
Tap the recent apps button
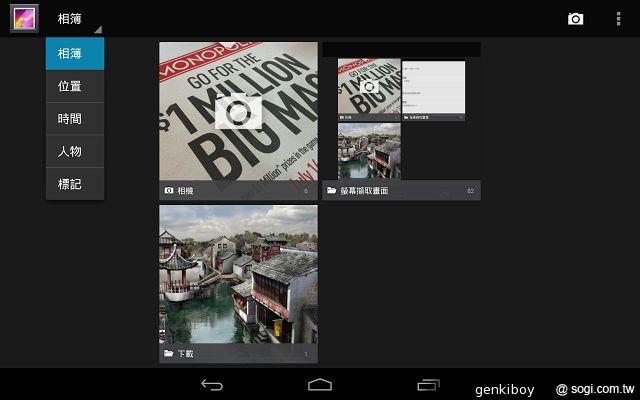tap(429, 384)
